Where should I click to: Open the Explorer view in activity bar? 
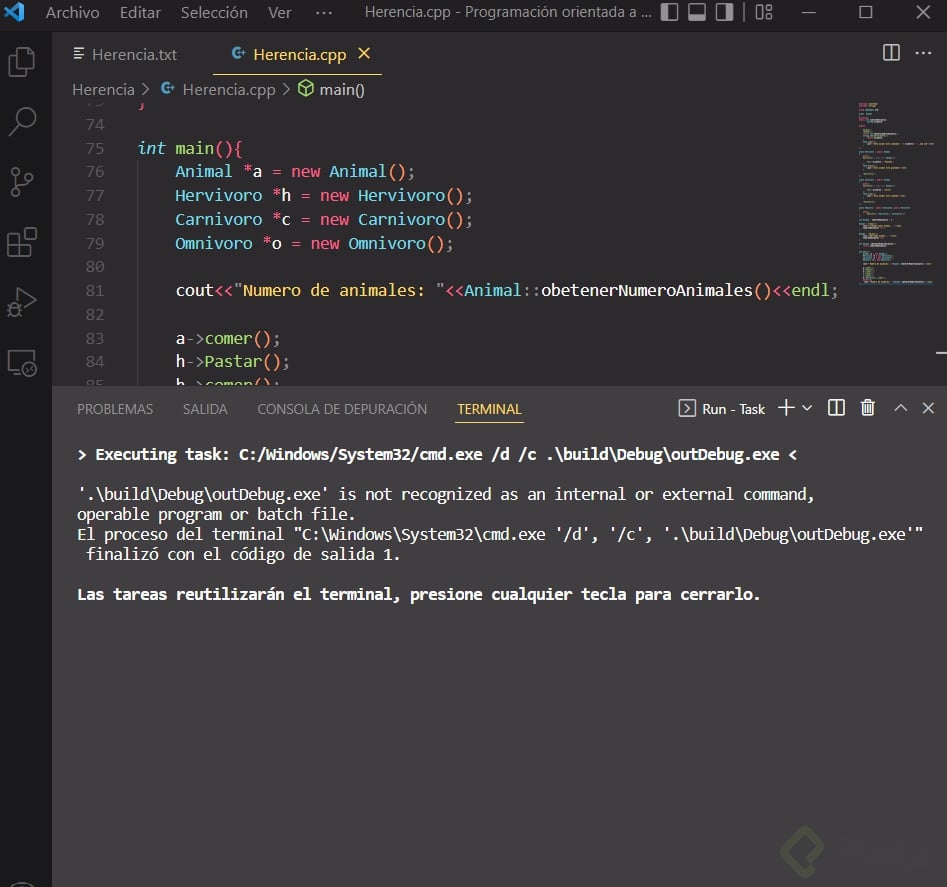22,63
